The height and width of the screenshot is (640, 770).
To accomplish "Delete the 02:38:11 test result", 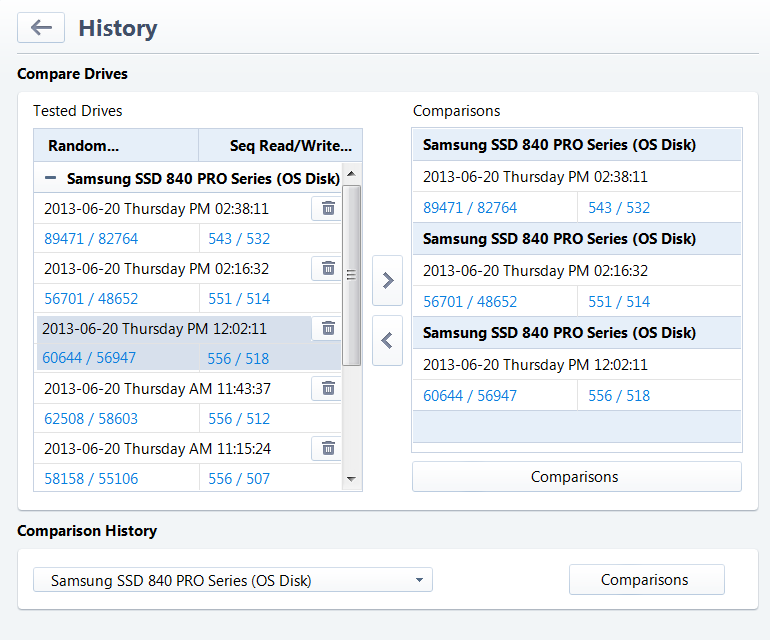I will point(328,208).
